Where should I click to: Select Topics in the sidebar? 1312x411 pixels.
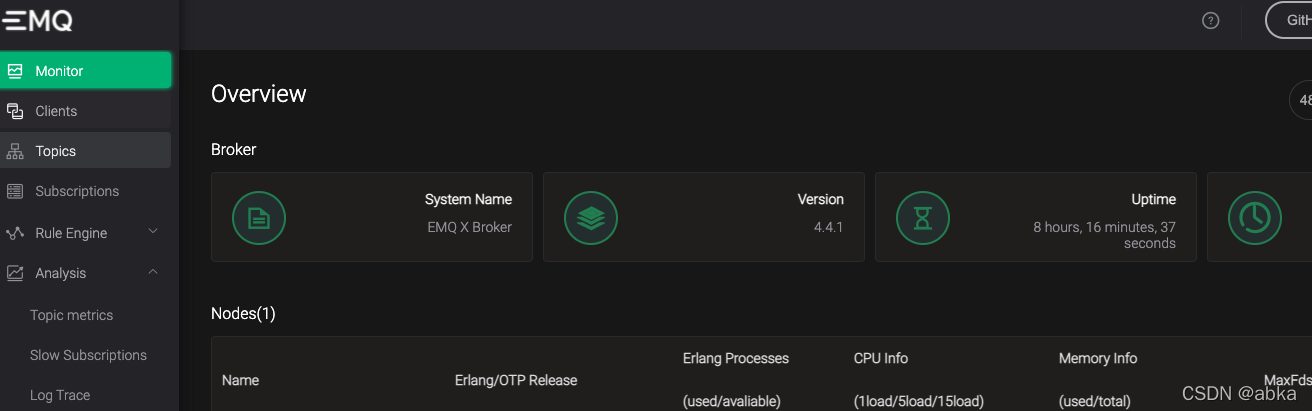pos(85,151)
